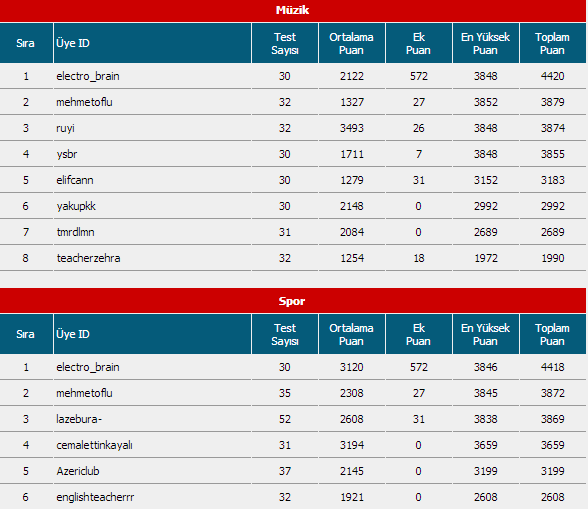Click Ortalama Puan header in Spor table
Viewport: 588px width, 509px height.
click(352, 334)
